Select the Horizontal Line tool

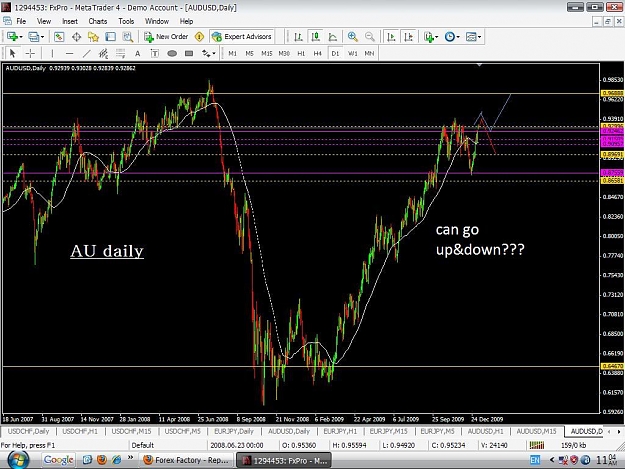pos(69,53)
